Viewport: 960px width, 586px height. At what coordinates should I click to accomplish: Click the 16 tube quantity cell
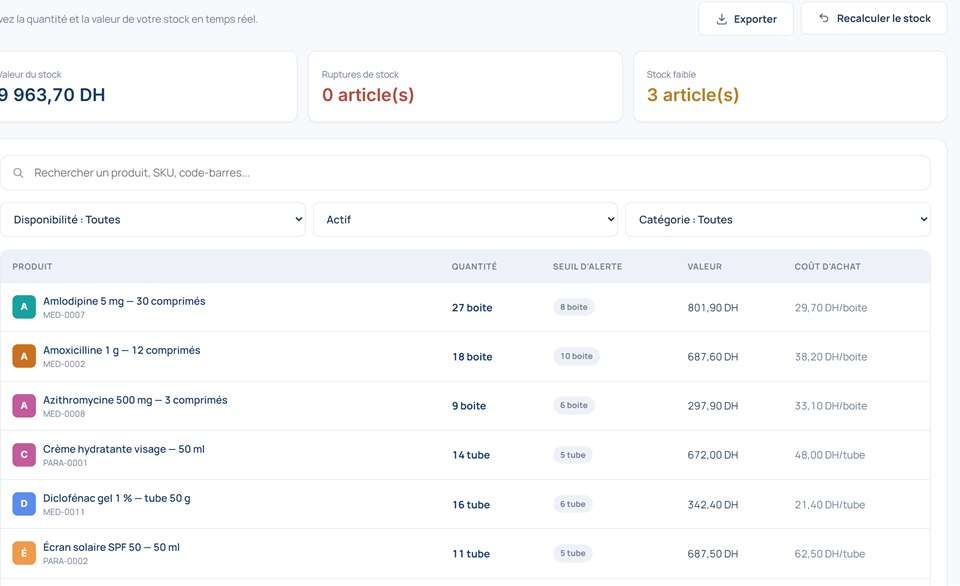coord(471,505)
